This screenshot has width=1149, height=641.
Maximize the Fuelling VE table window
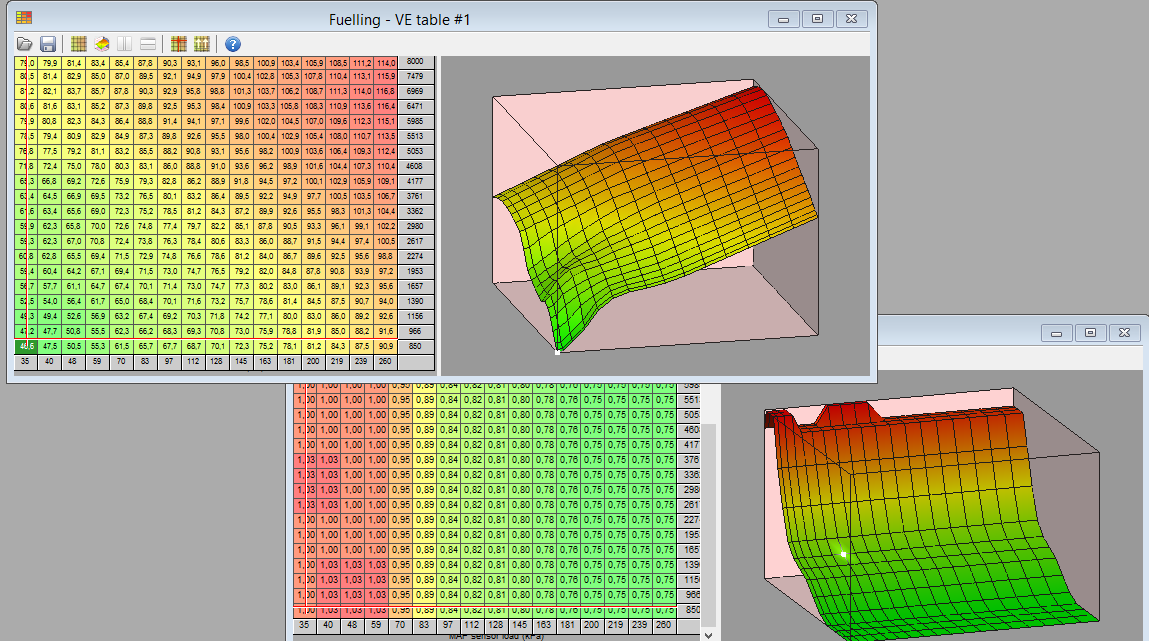[x=817, y=19]
